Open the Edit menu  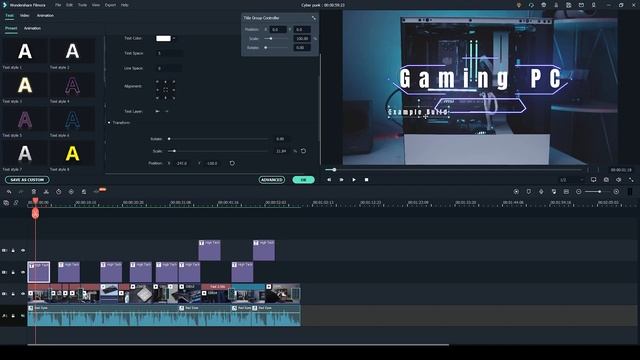(69, 5)
